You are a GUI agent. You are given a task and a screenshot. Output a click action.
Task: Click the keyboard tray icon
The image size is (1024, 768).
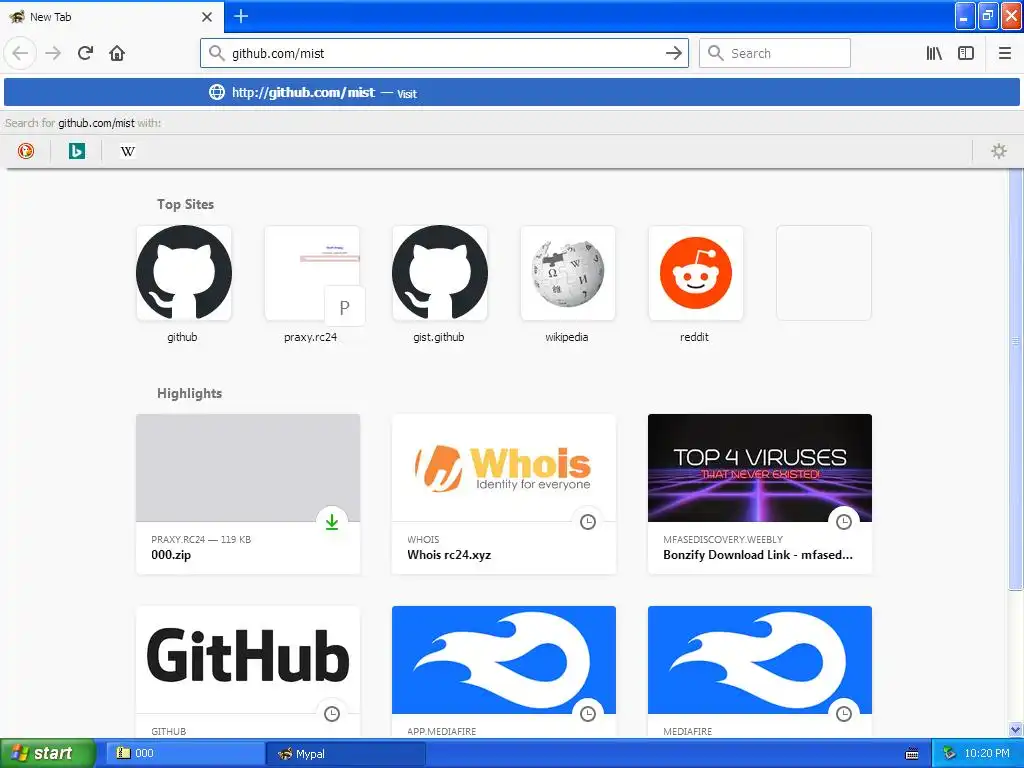[x=912, y=754]
